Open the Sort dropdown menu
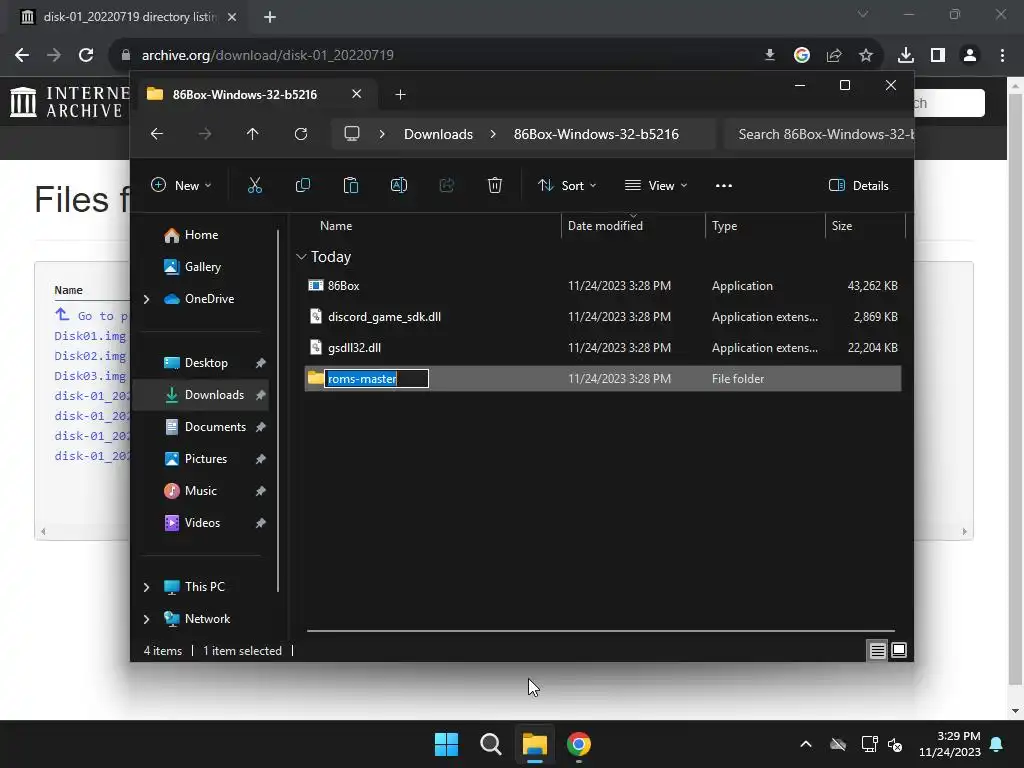This screenshot has width=1024, height=768. point(567,185)
